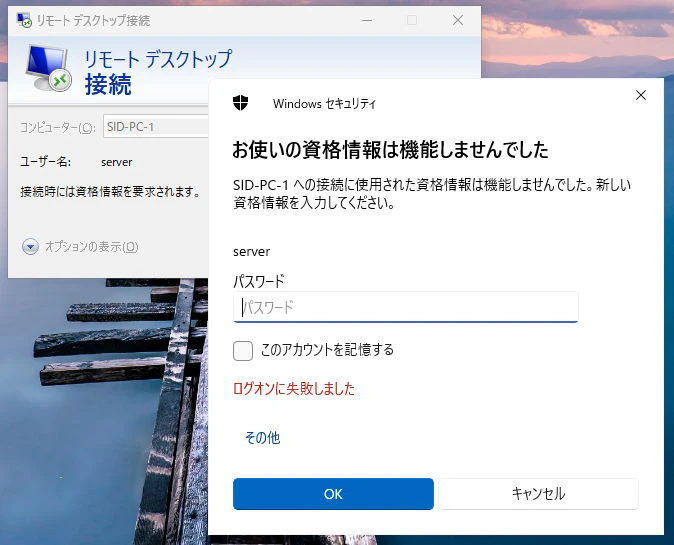
Task: Click the お使いの資格情報は機能しませんでした heading
Action: click(390, 150)
